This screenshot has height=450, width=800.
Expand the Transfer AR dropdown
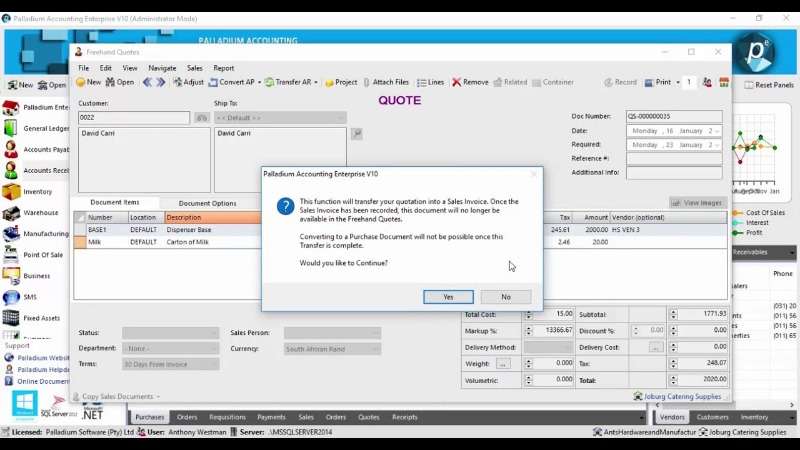coord(316,82)
